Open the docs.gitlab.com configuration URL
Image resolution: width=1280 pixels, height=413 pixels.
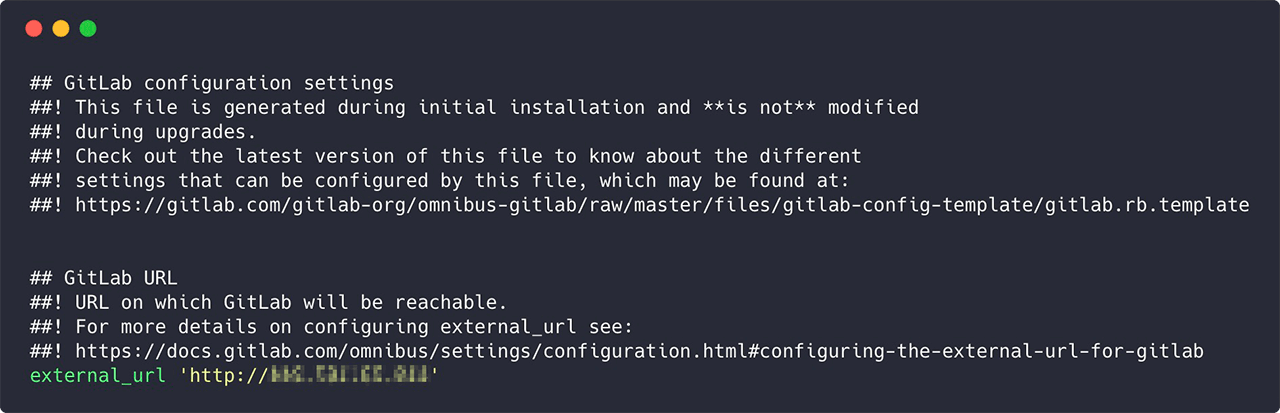(640, 351)
